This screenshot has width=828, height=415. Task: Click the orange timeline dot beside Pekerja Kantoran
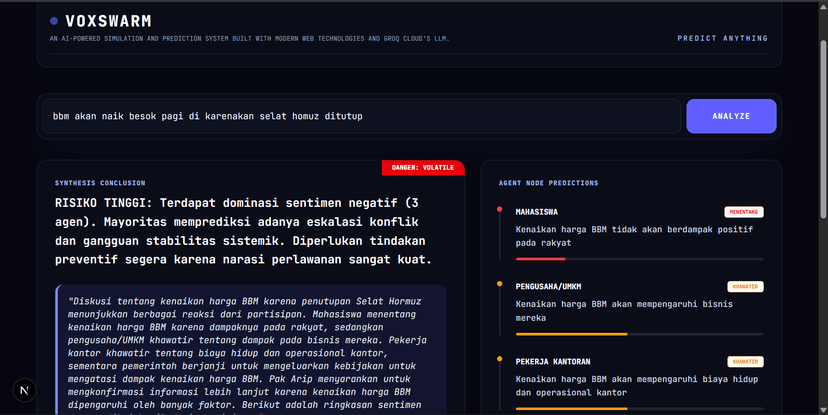tap(500, 359)
